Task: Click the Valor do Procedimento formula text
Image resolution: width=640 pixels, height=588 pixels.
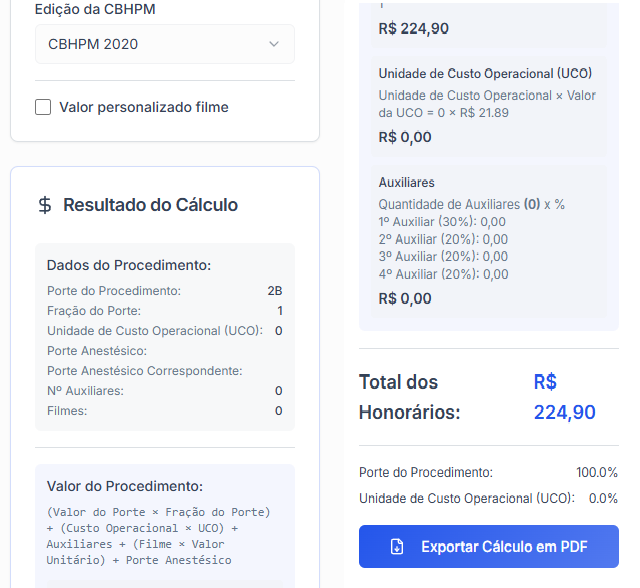Action: 160,536
